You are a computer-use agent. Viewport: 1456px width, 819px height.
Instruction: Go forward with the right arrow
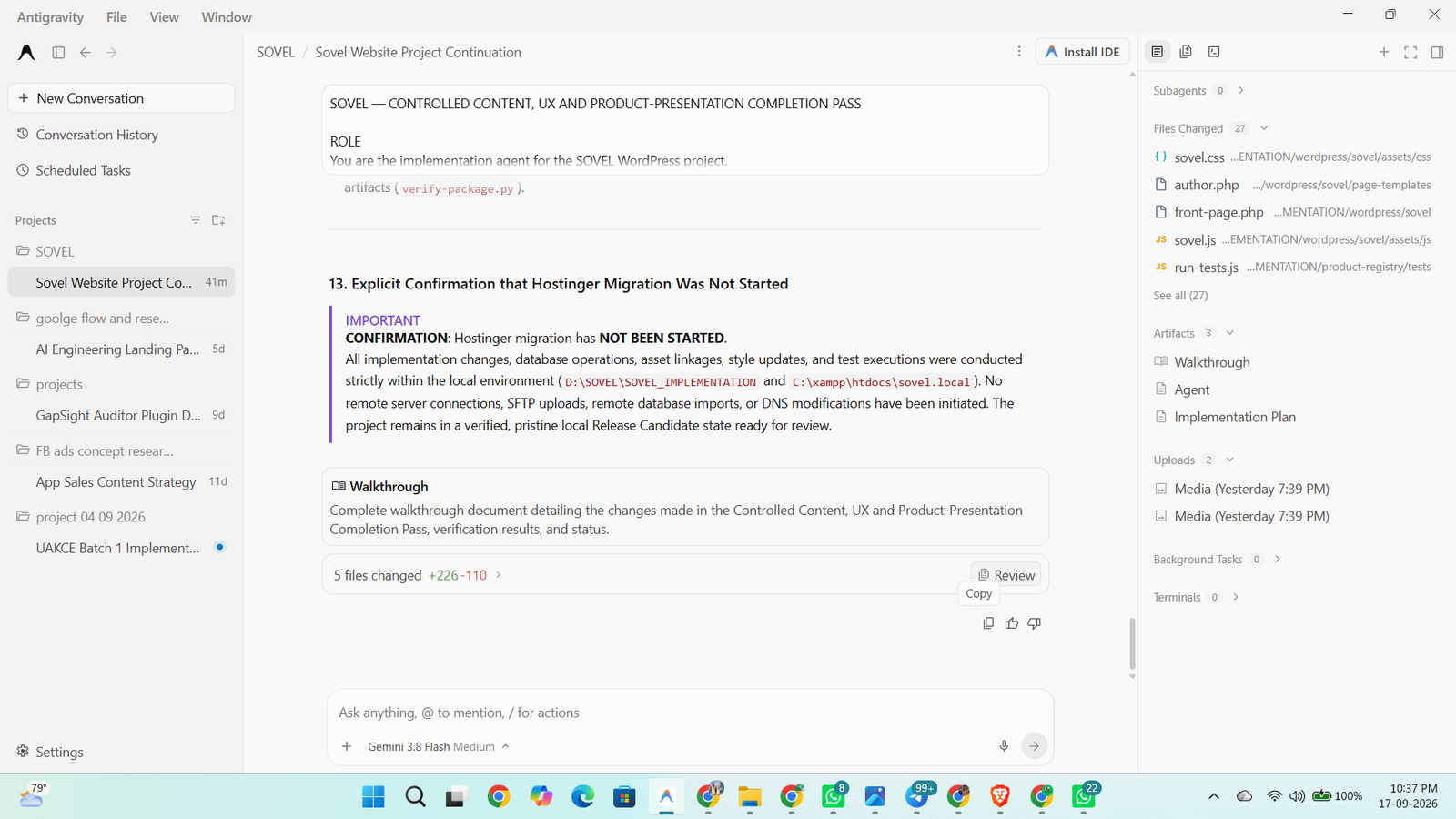coord(111,53)
